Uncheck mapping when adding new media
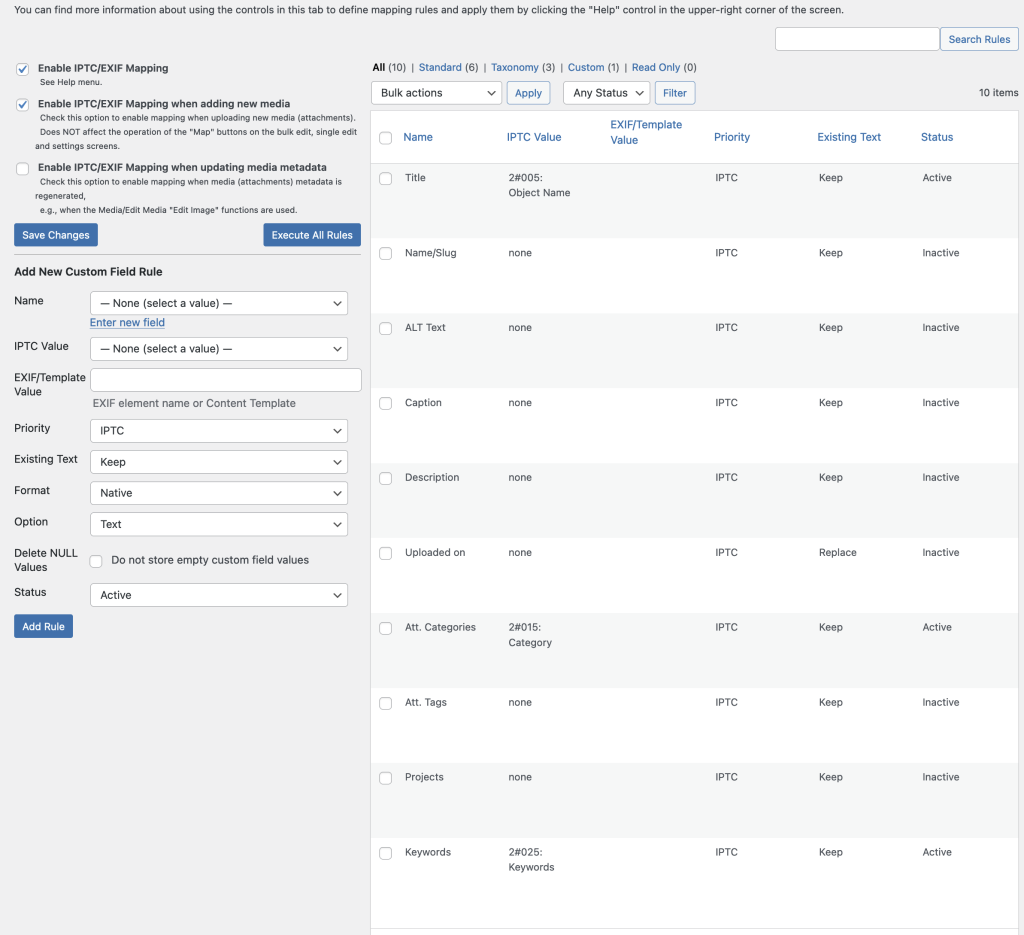Viewport: 1024px width, 935px height. [23, 104]
